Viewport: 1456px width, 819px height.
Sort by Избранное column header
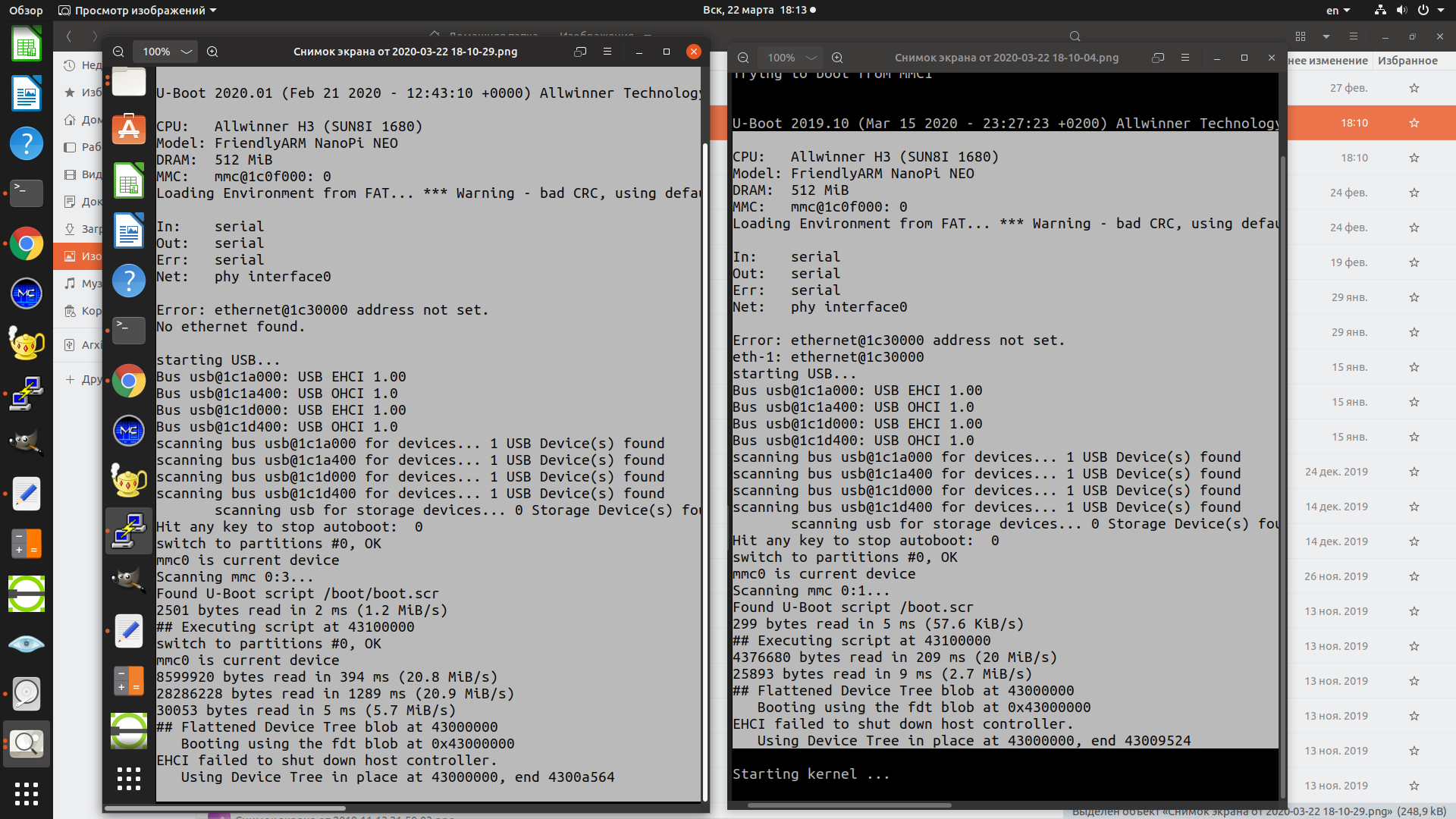1407,61
